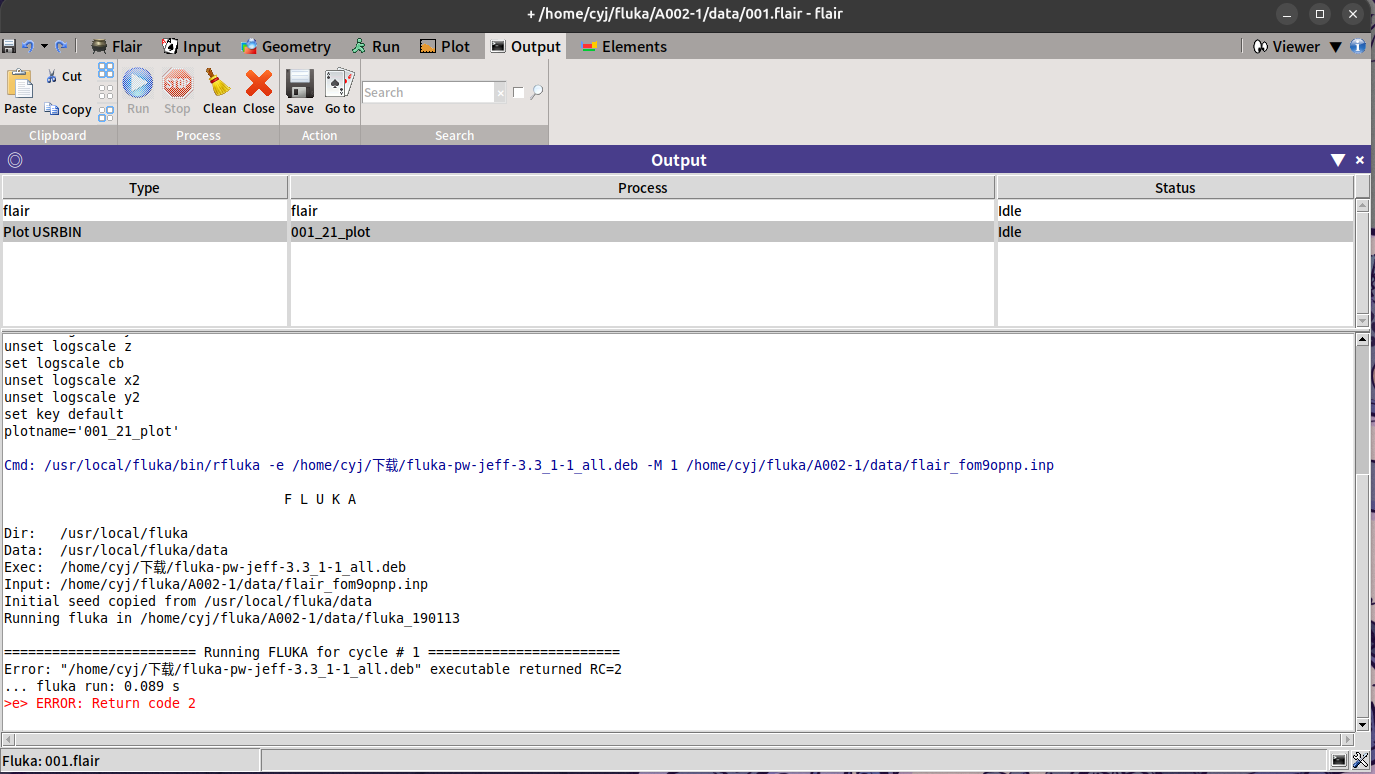Click the Type column header
Screen dimensions: 1375x774
point(145,187)
